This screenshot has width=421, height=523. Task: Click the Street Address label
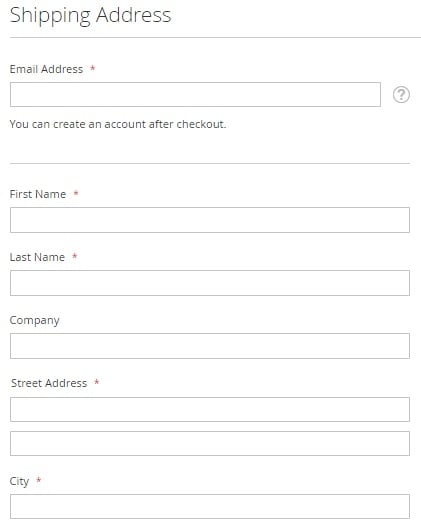coord(49,383)
